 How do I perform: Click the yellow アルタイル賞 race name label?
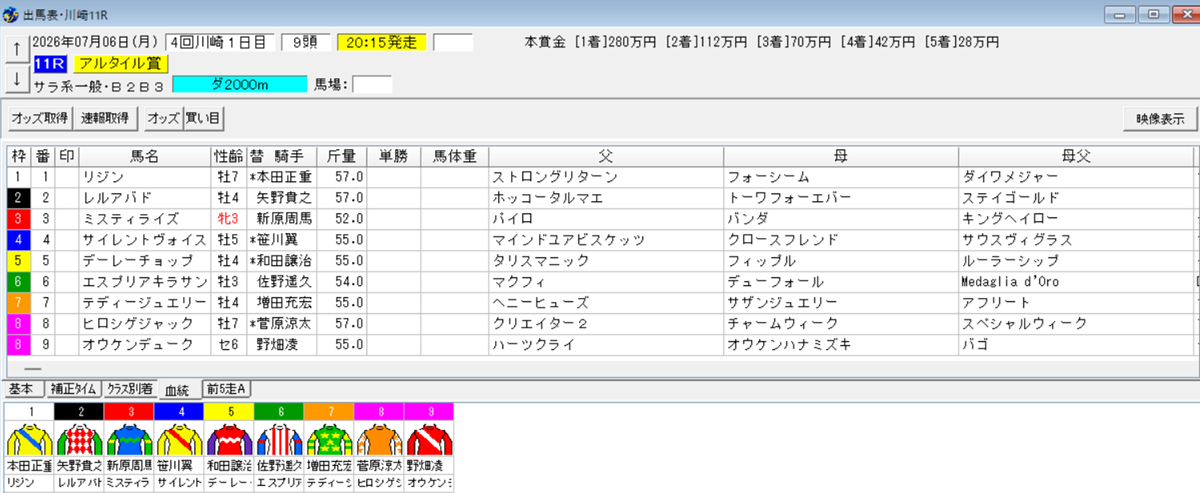tap(121, 64)
